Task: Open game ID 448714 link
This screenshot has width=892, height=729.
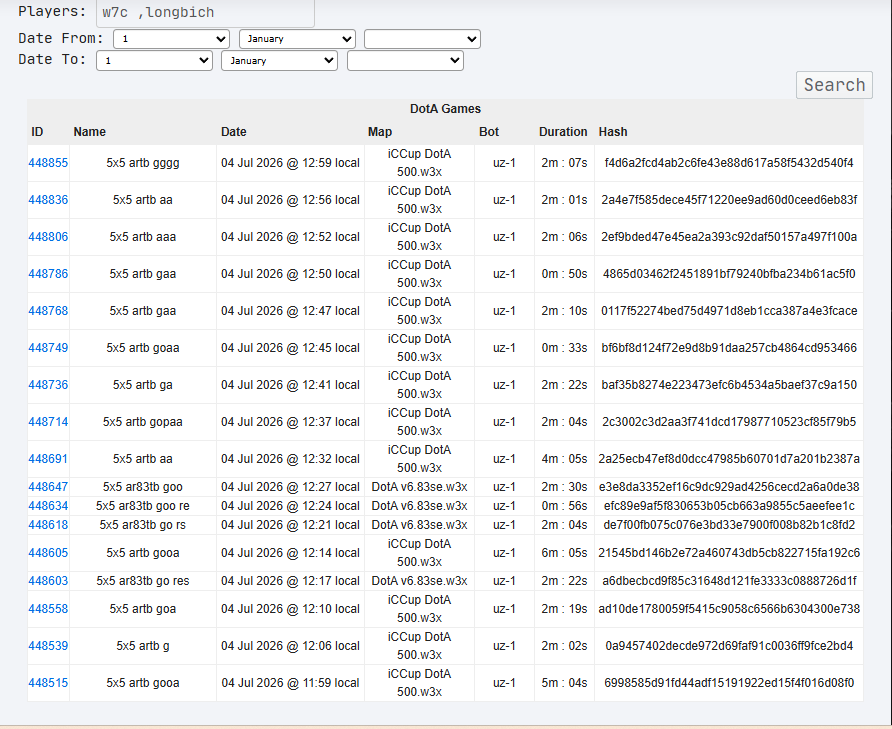Action: click(48, 422)
